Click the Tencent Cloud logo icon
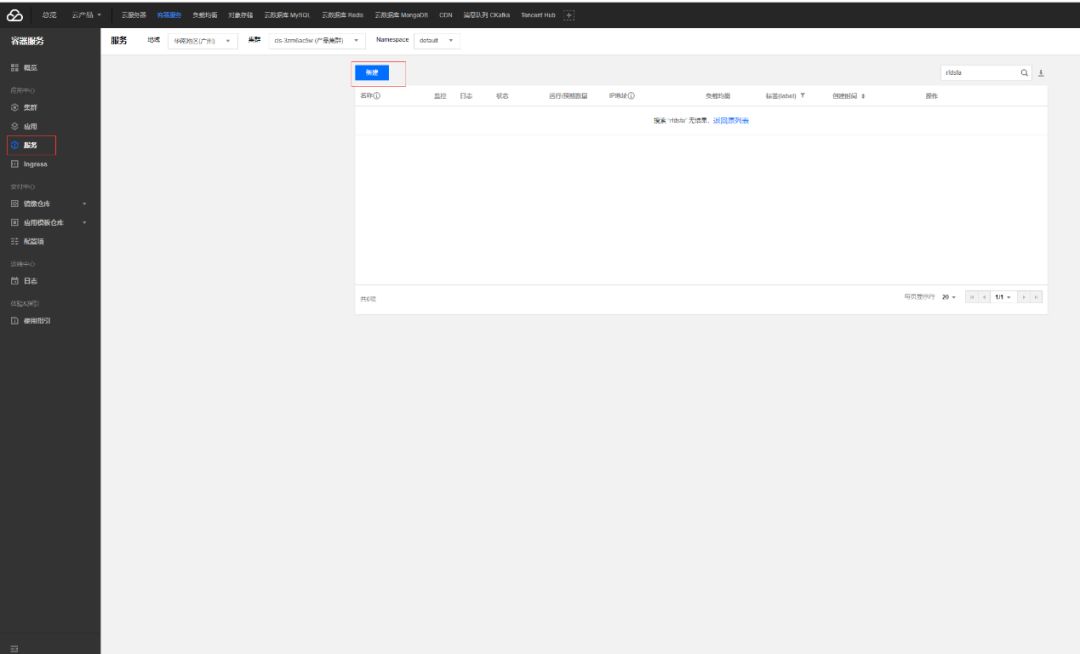 tap(14, 15)
